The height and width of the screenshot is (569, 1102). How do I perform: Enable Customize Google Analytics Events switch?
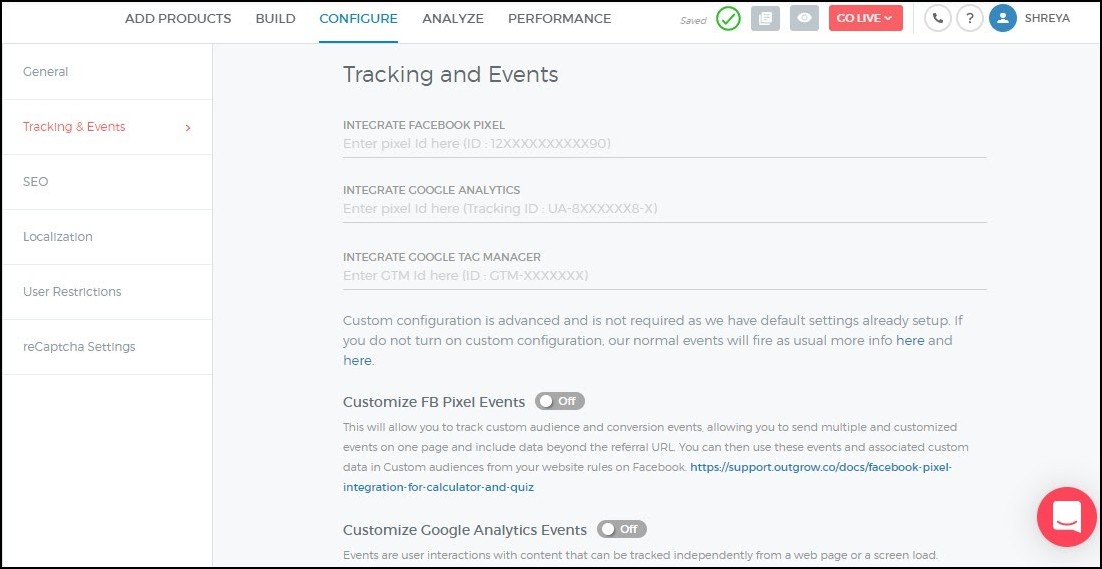[x=622, y=529]
